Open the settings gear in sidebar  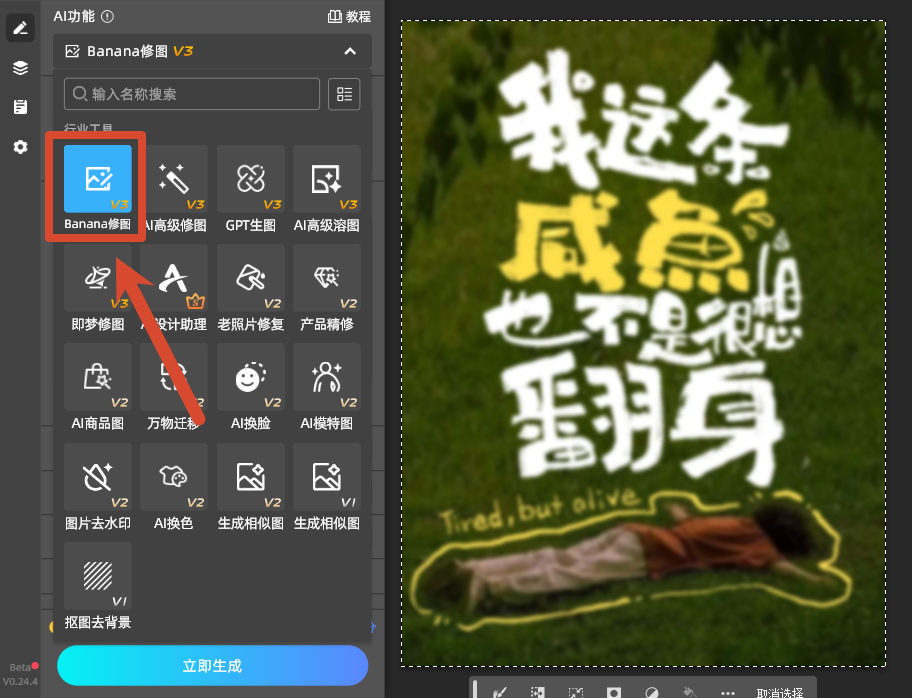tap(20, 147)
